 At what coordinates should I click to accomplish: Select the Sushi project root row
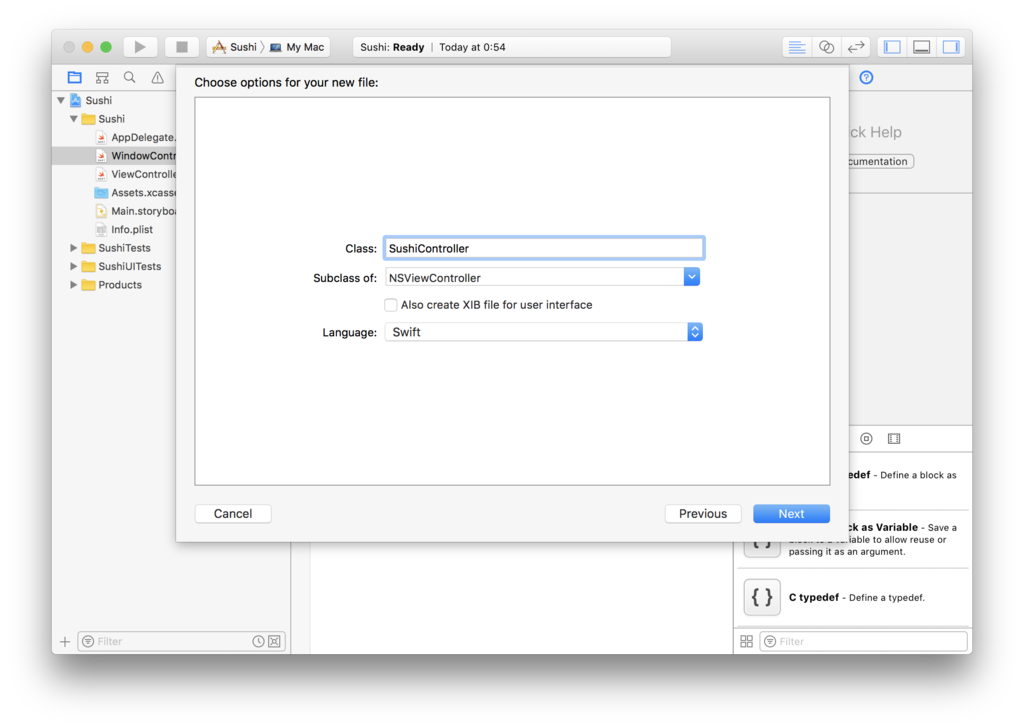click(x=115, y=101)
